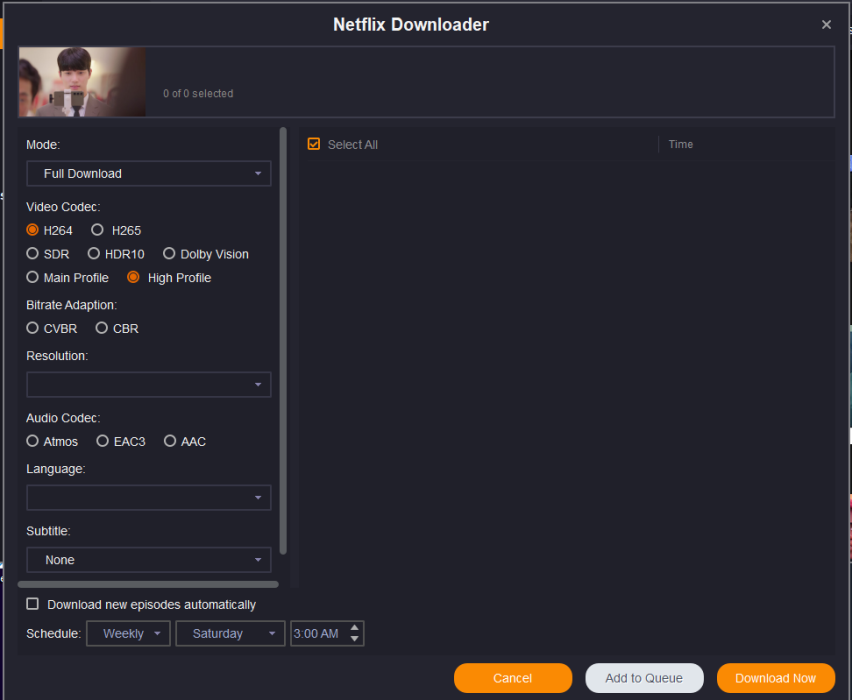Click the settings panel vertical scrollbar
Screen dimensions: 852x700
click(283, 341)
